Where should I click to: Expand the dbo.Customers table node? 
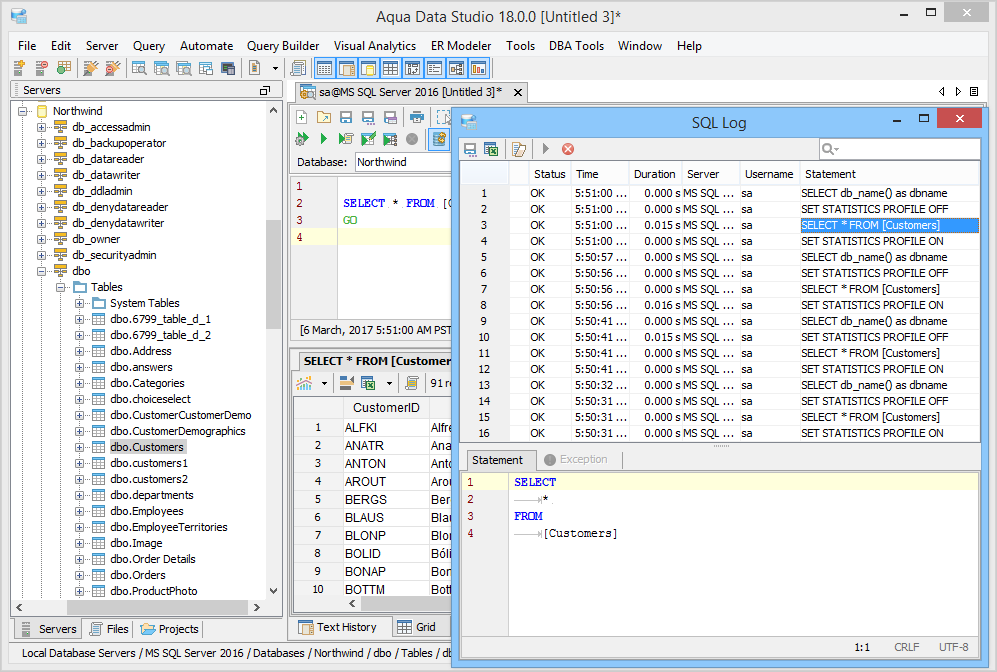tap(80, 447)
